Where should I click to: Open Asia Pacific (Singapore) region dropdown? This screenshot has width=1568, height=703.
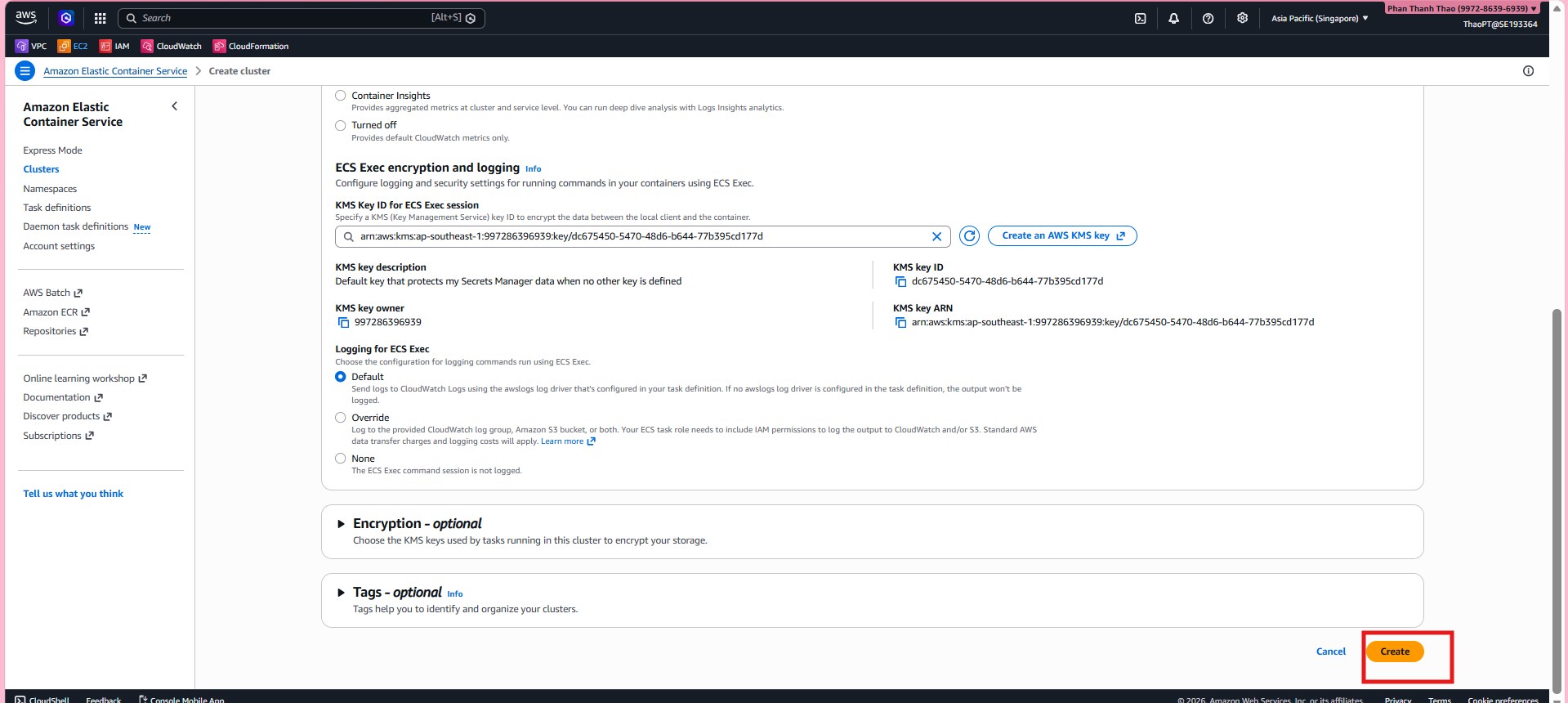(1319, 18)
